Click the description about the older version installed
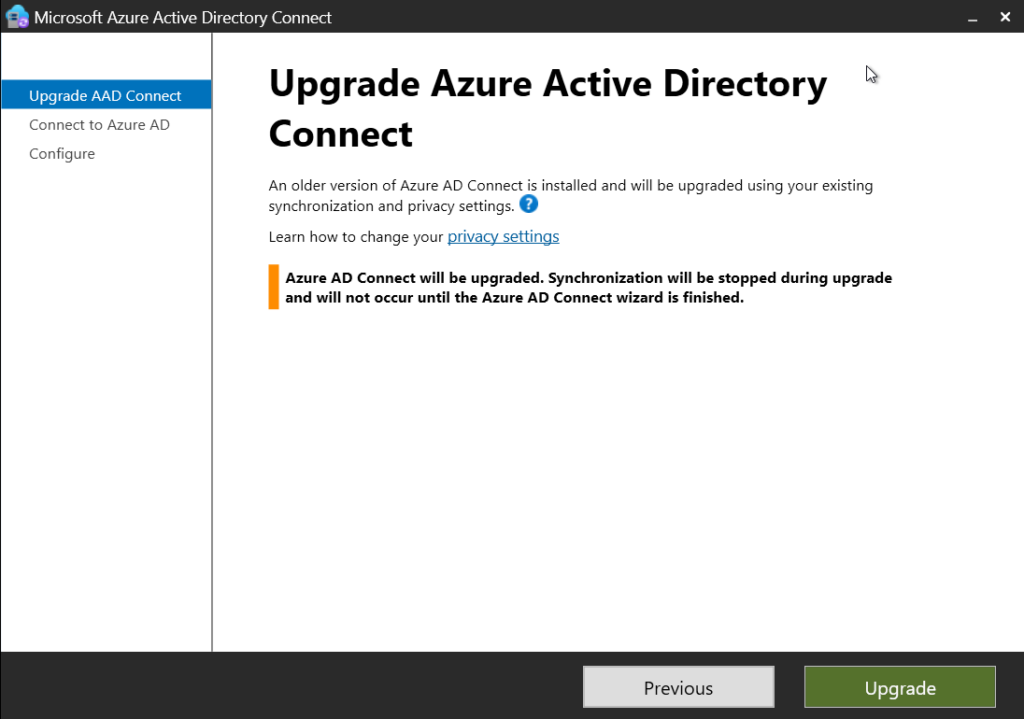 (569, 195)
